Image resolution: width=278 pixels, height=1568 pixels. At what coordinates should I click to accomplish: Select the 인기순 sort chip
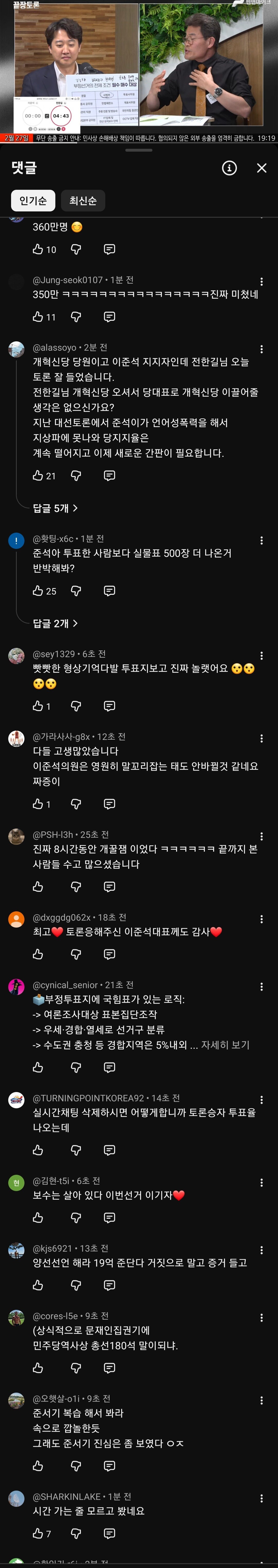33,201
